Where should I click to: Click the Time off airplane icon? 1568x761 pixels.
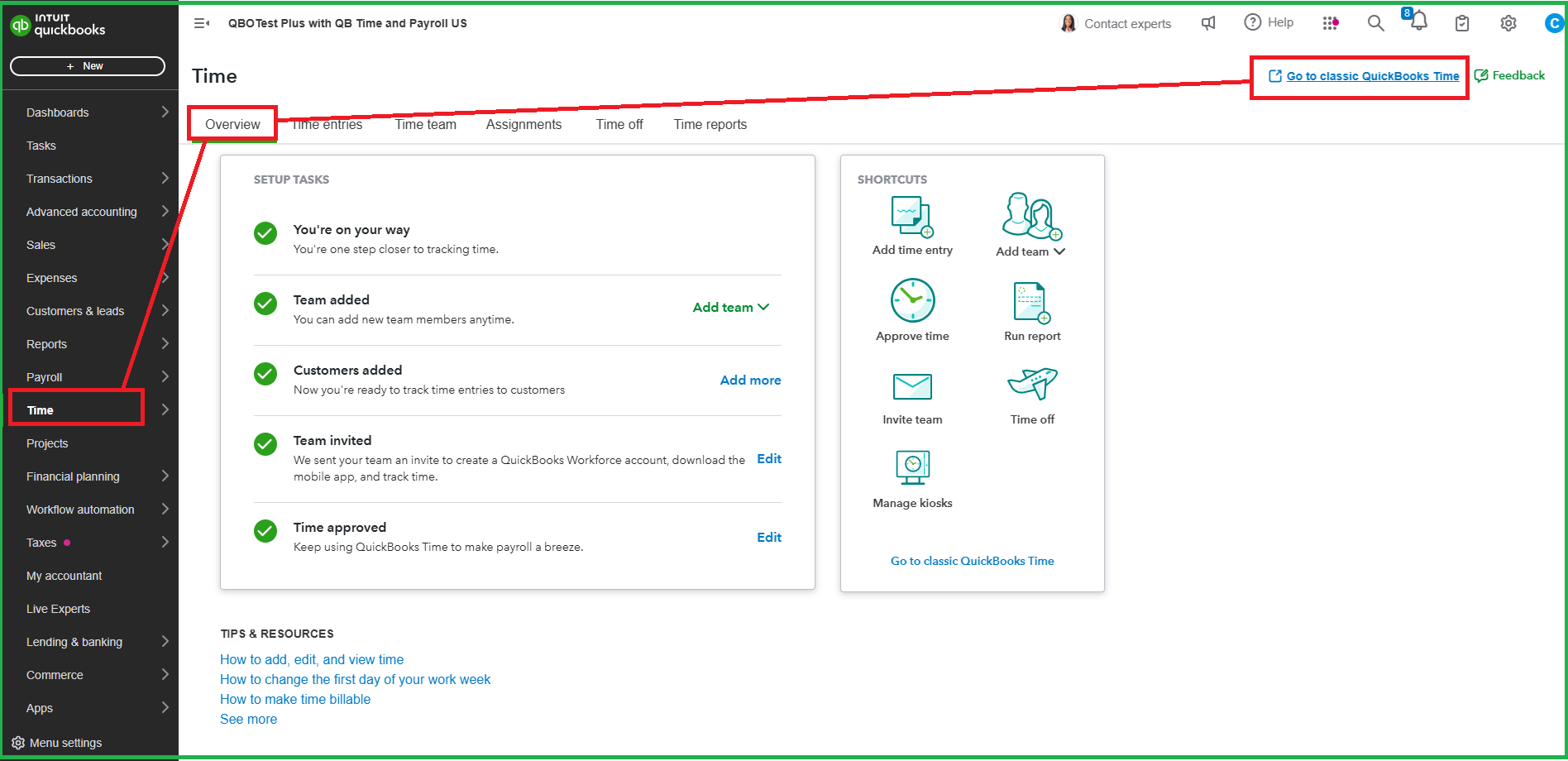(x=1032, y=383)
